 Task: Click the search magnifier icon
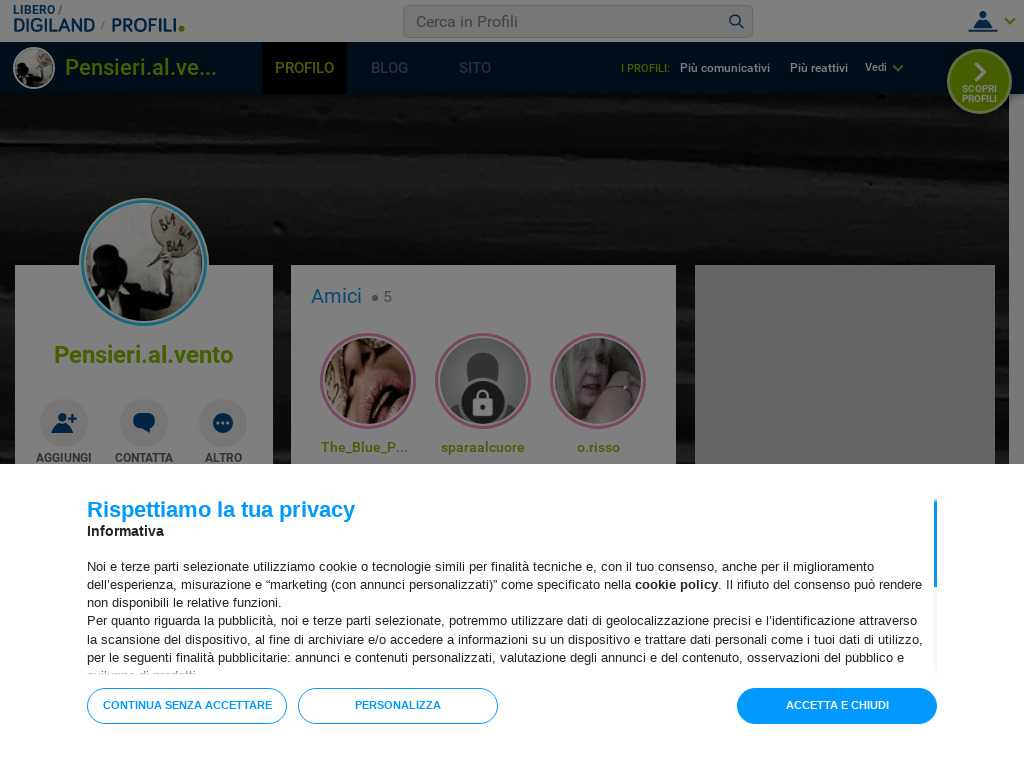point(735,22)
